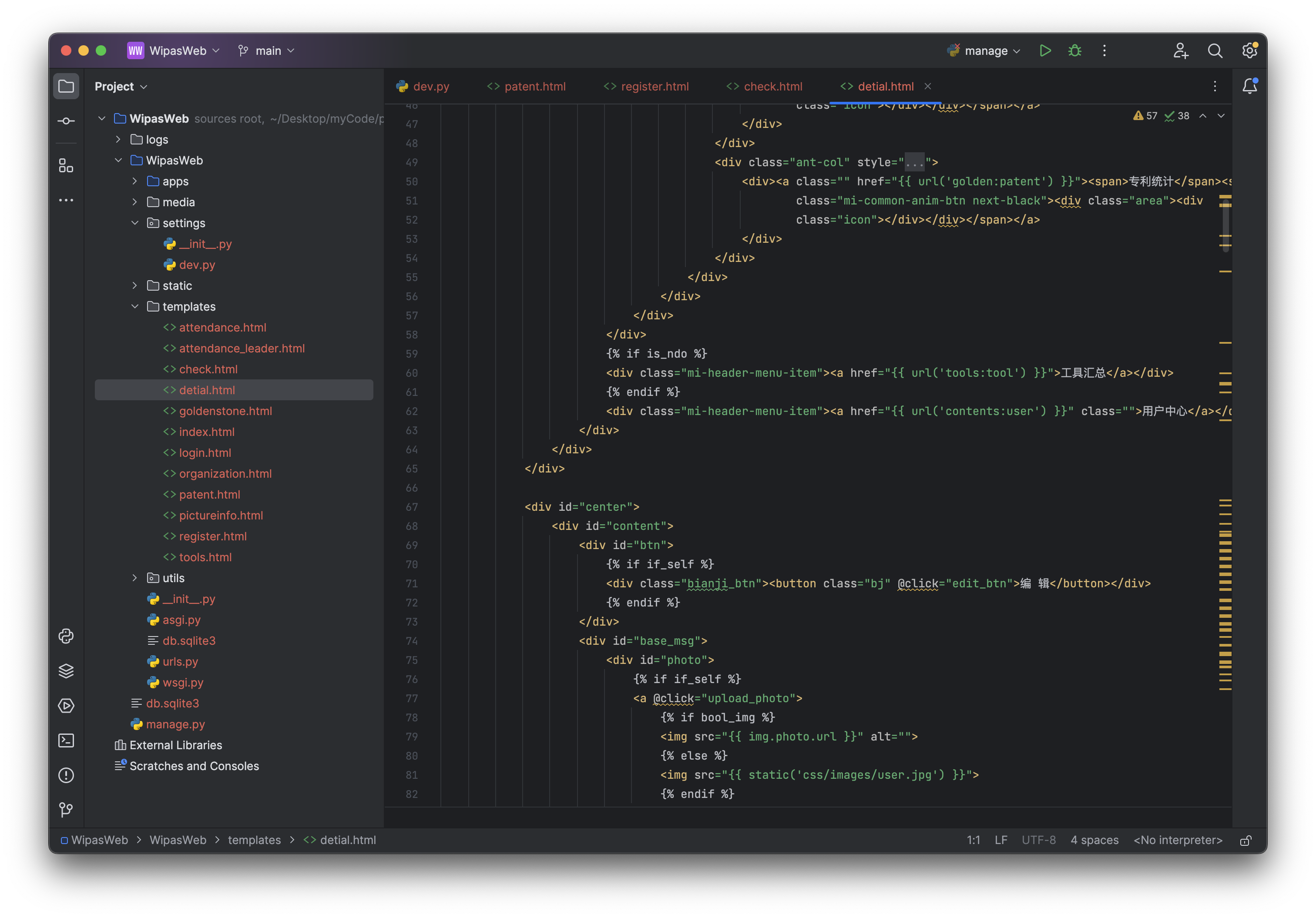Jump to previous highlighted error arrow
Image resolution: width=1316 pixels, height=918 pixels.
1202,116
